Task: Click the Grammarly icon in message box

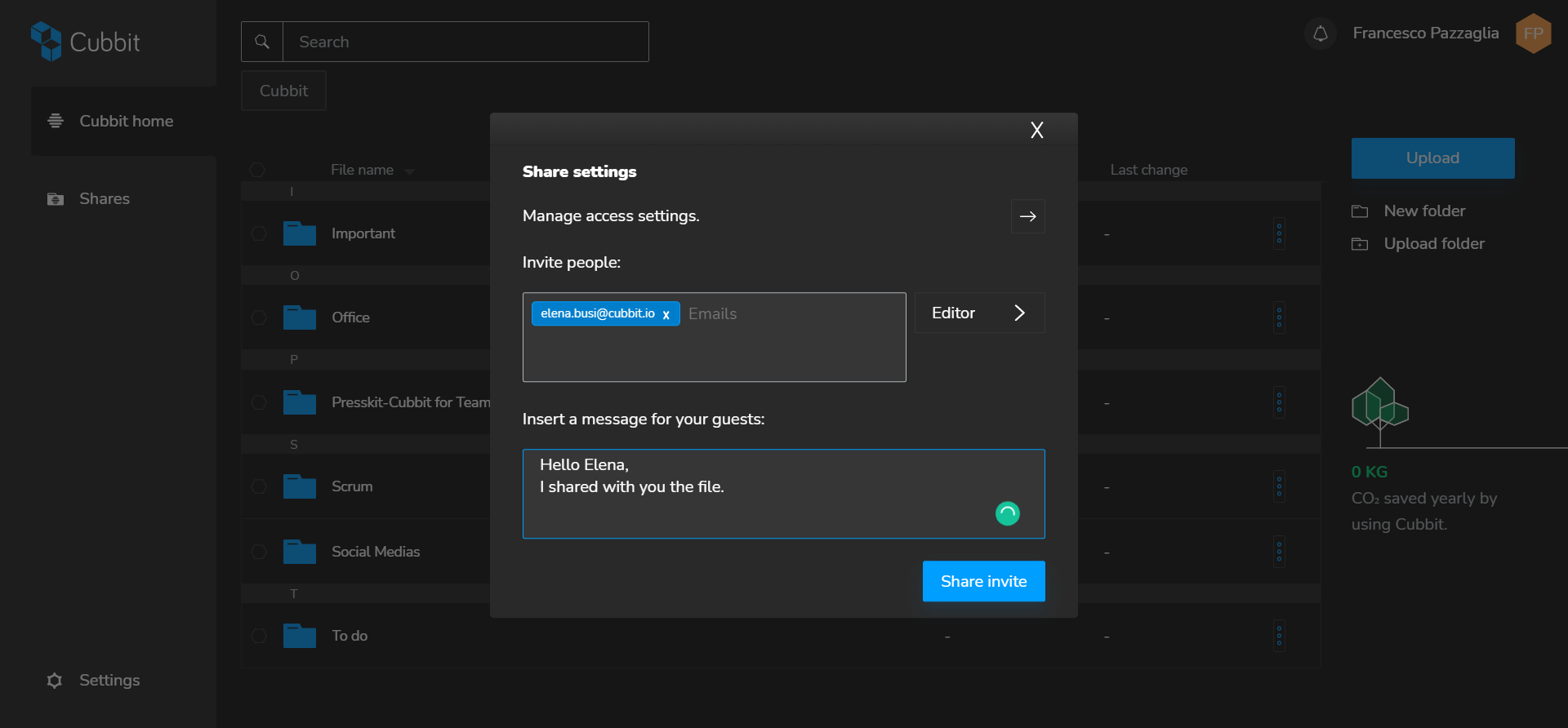Action: pyautogui.click(x=1007, y=513)
